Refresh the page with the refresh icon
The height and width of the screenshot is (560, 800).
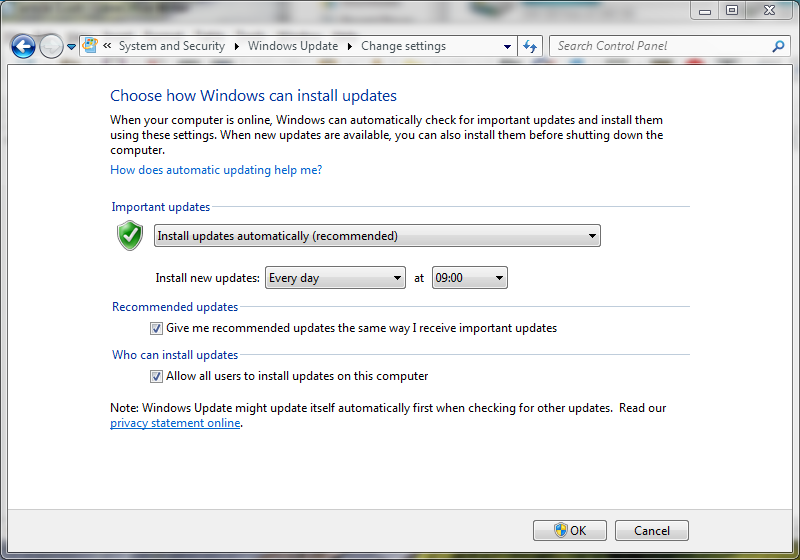pos(530,46)
